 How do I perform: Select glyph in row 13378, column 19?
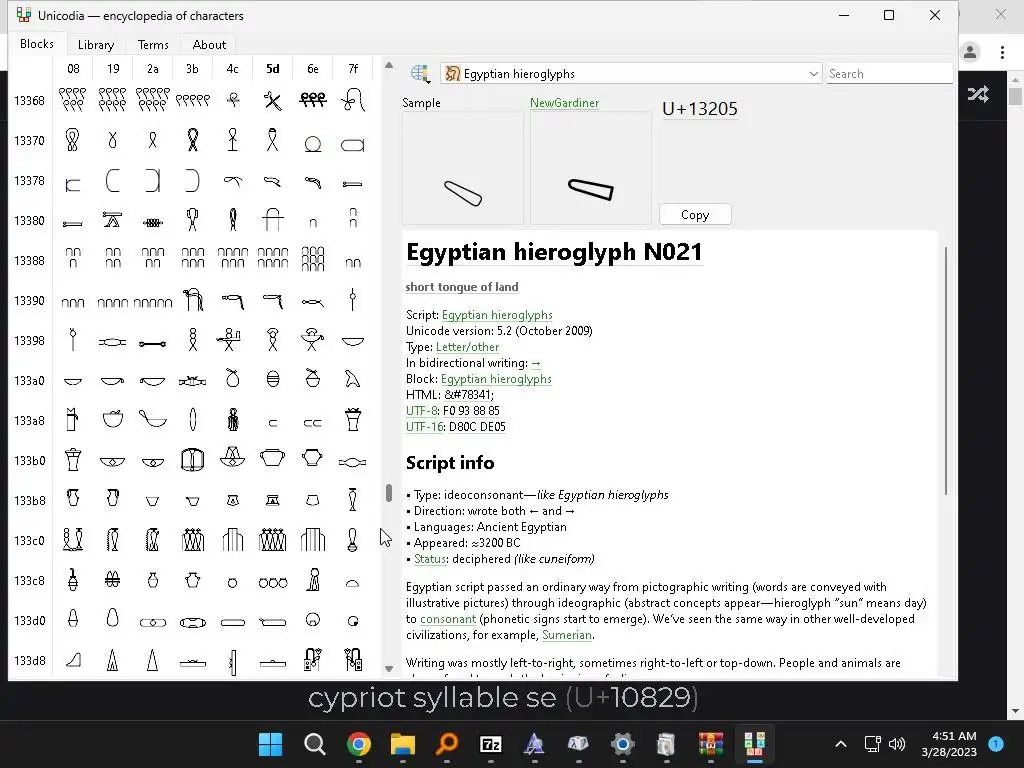(x=113, y=180)
